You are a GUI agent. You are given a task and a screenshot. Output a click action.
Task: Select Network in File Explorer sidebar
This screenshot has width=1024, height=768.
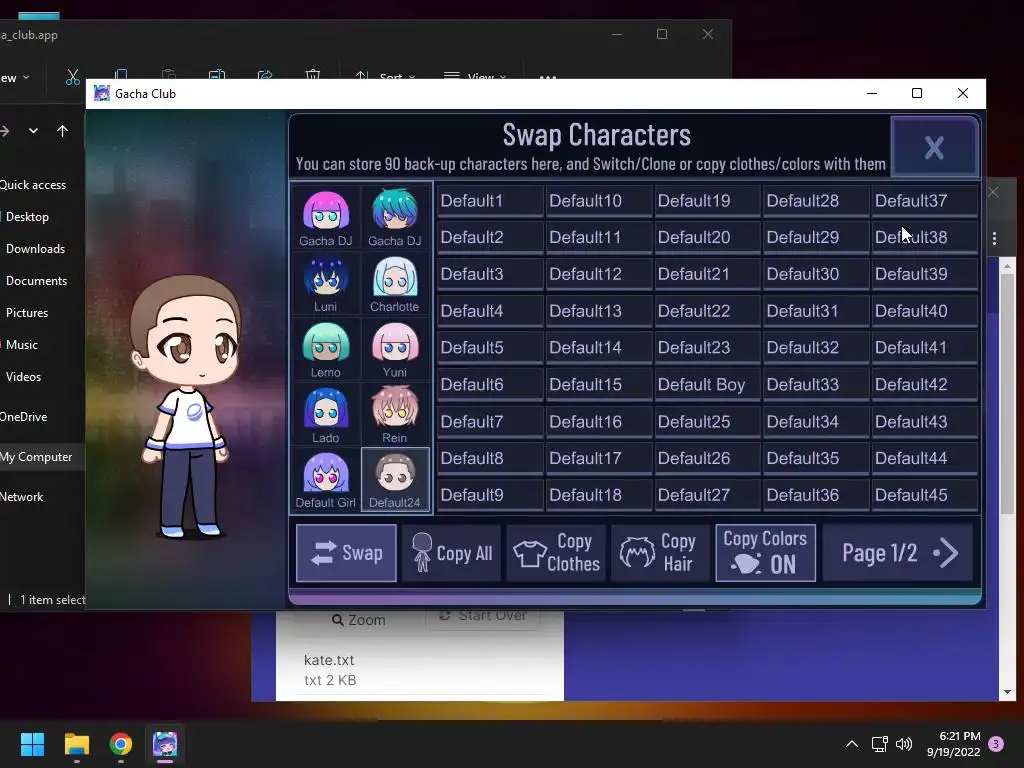[22, 497]
